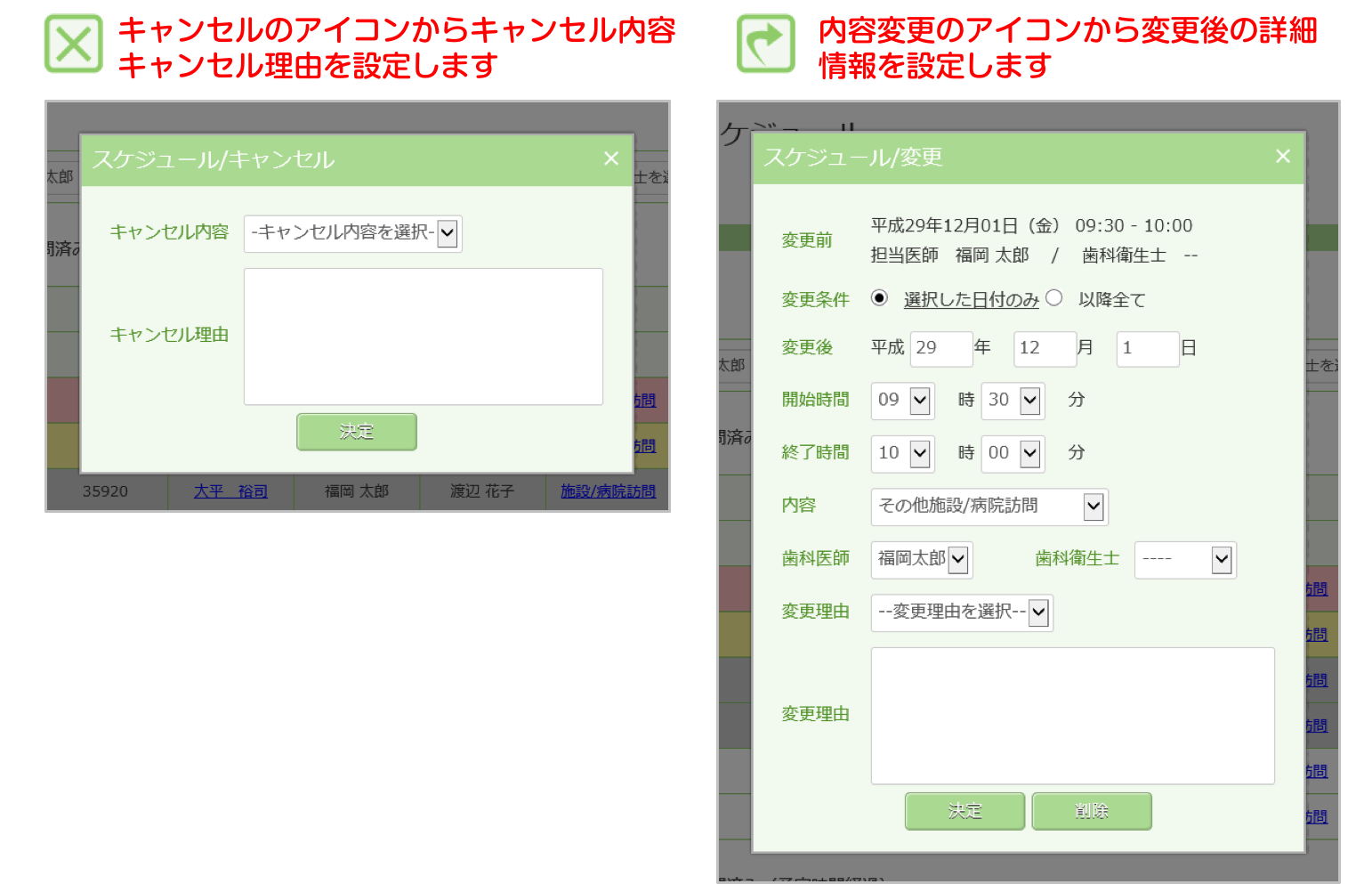Close the スケジュール/変更 dialog
Image resolution: width=1372 pixels, height=884 pixels.
1282,157
